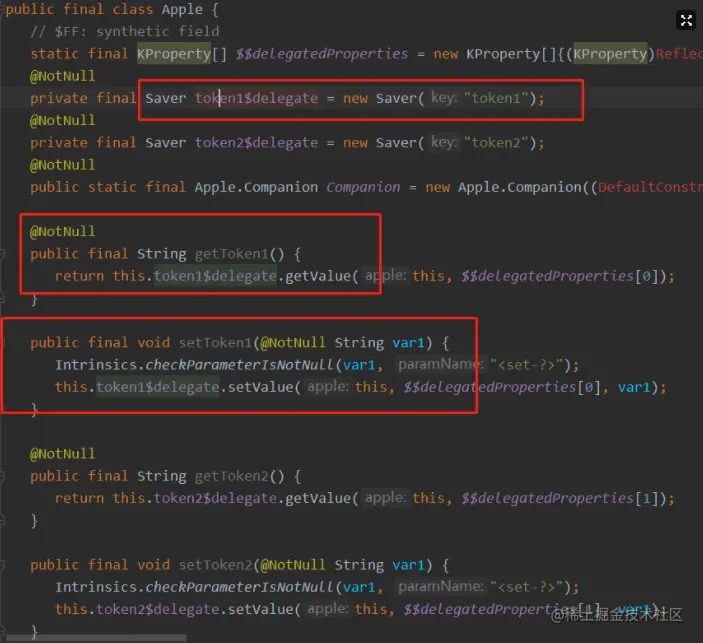Viewport: 703px width, 643px height.
Task: Click Intrinsics inside setToken2 body
Action: 96,587
